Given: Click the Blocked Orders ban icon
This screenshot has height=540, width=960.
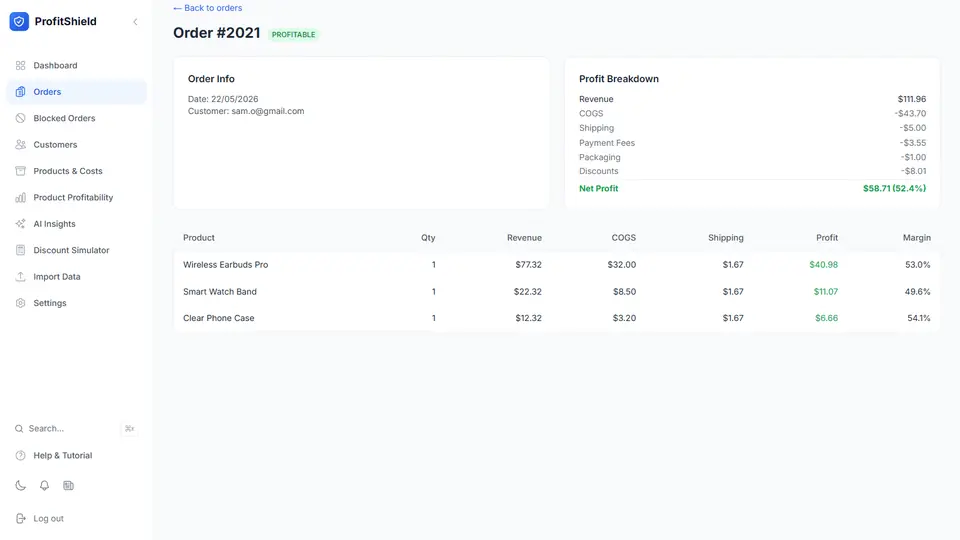Looking at the screenshot, I should tap(20, 118).
